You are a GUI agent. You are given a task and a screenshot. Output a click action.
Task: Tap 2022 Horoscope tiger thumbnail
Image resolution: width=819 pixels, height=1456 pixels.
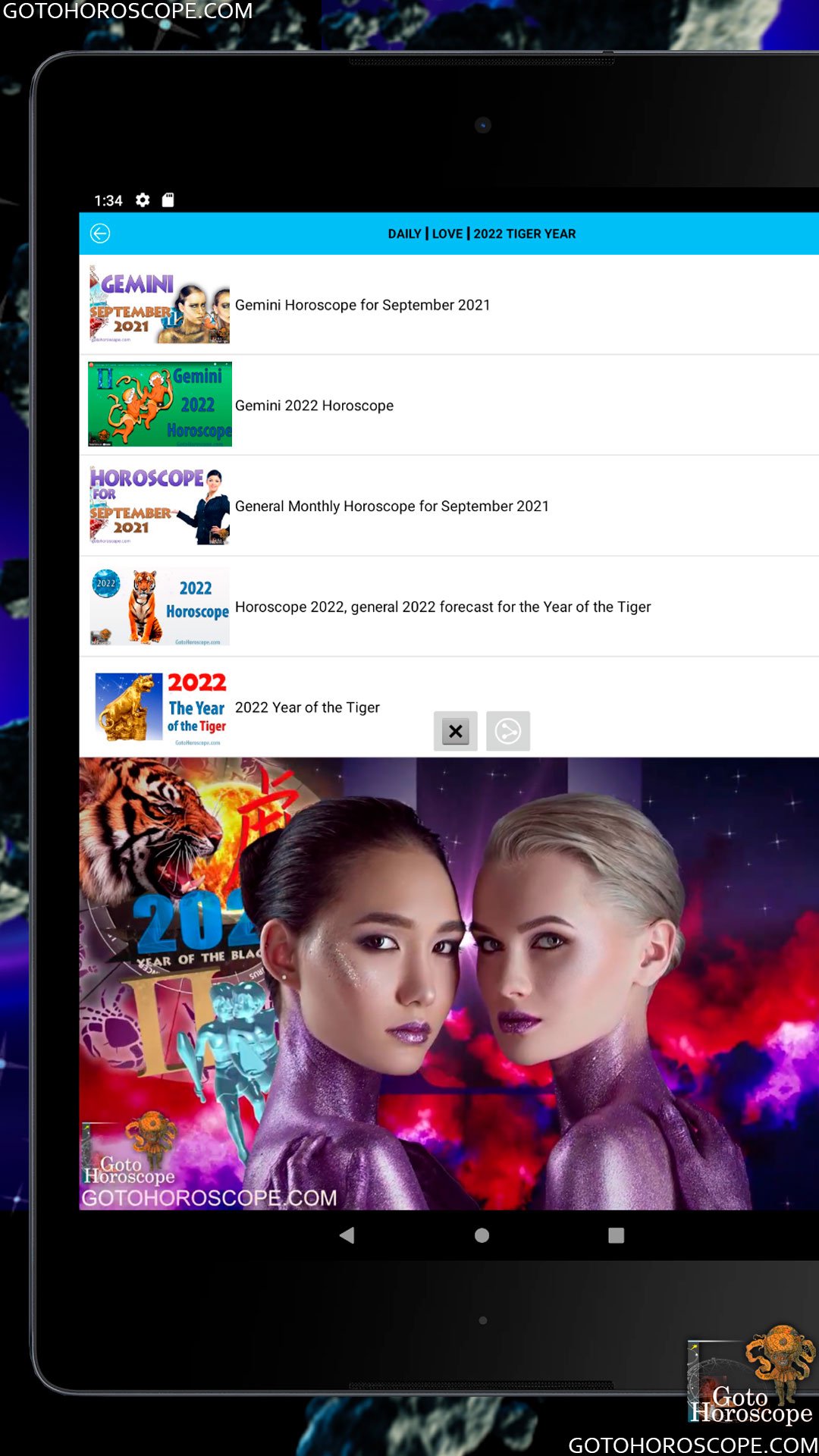(x=159, y=607)
